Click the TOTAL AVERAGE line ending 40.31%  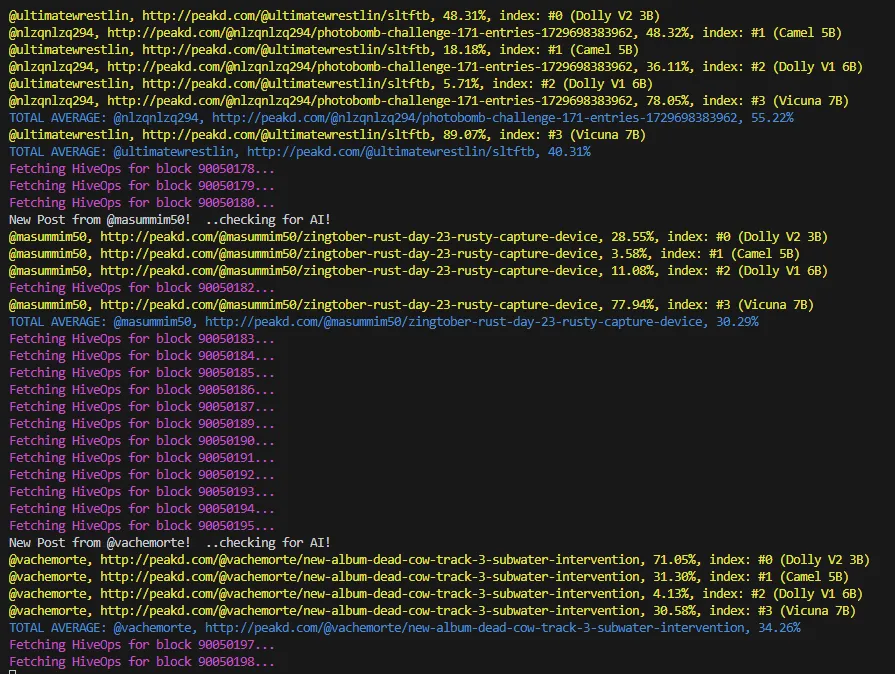point(300,152)
